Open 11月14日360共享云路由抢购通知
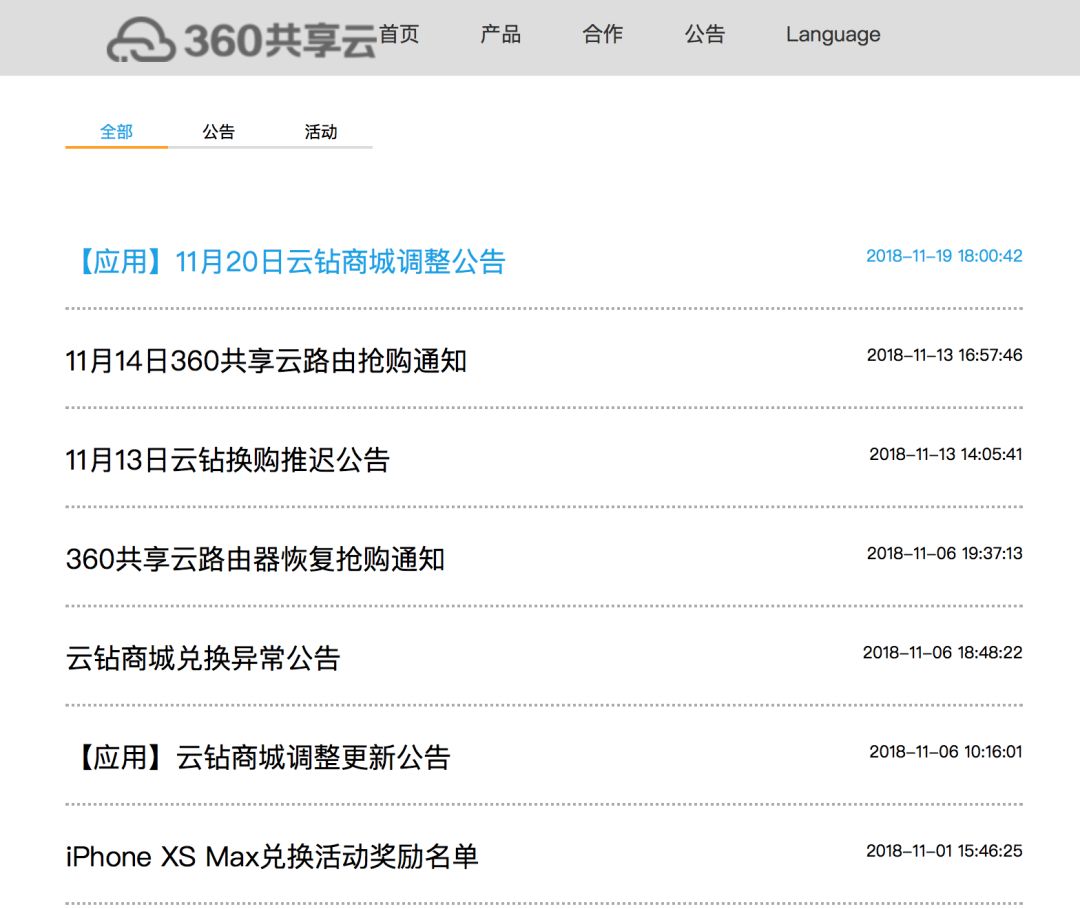1080x909 pixels. click(x=266, y=361)
